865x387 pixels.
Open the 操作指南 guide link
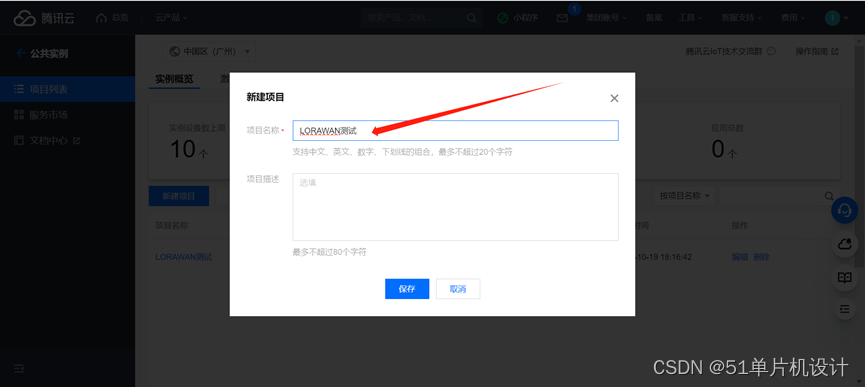(816, 51)
